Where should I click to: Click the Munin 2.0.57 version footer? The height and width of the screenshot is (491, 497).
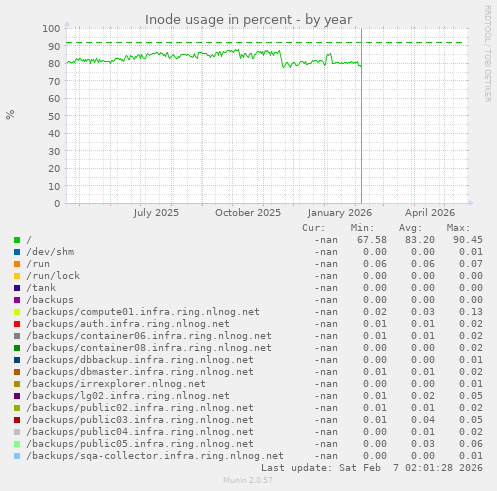tap(248, 480)
